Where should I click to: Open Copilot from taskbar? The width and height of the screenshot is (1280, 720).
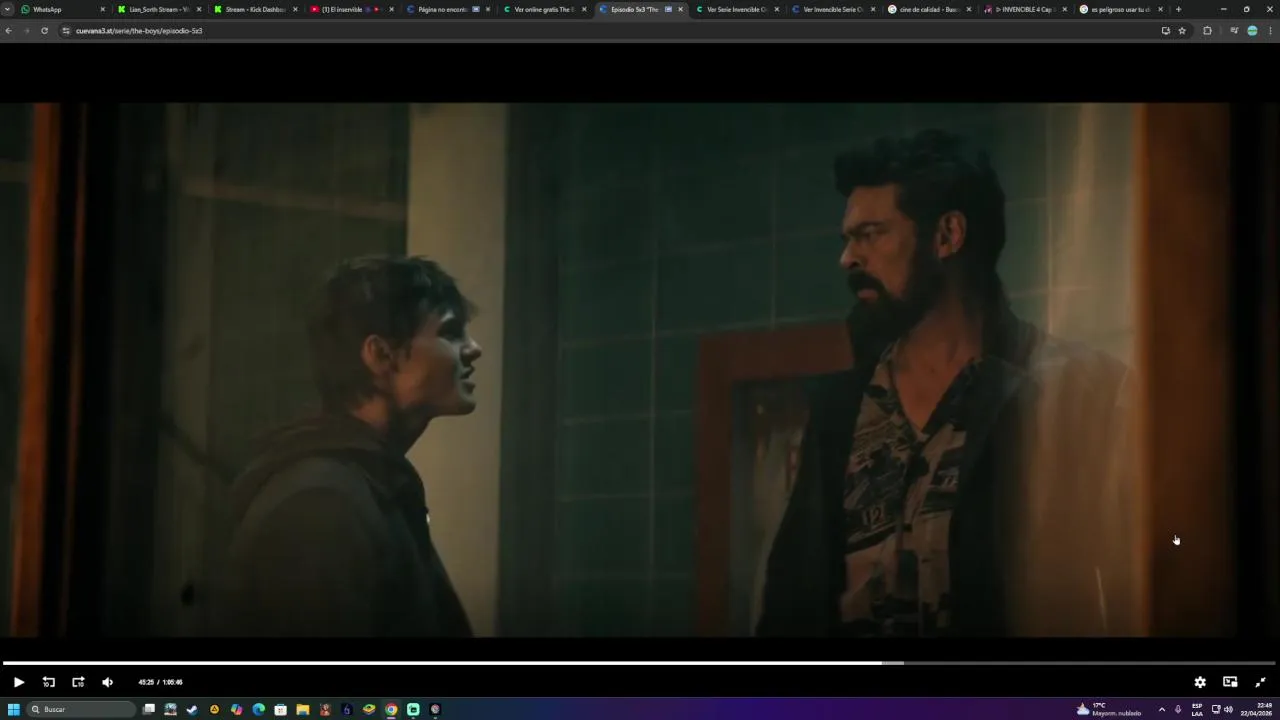click(236, 709)
